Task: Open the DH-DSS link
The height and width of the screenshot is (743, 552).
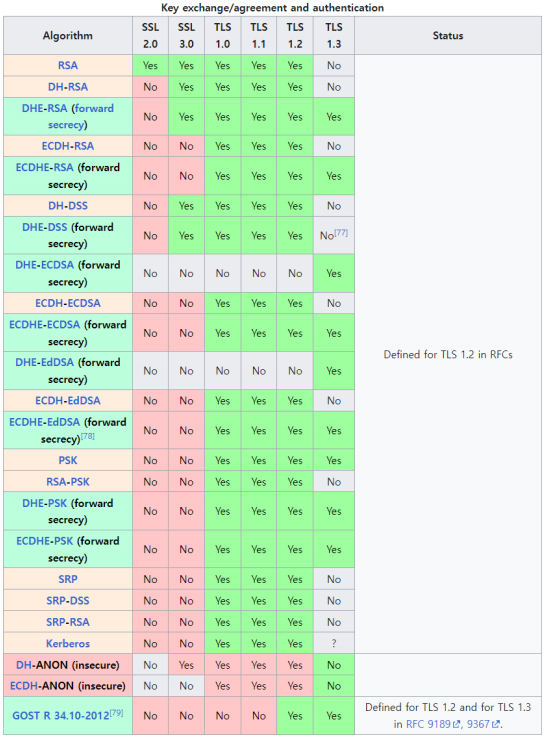Action: coord(68,206)
